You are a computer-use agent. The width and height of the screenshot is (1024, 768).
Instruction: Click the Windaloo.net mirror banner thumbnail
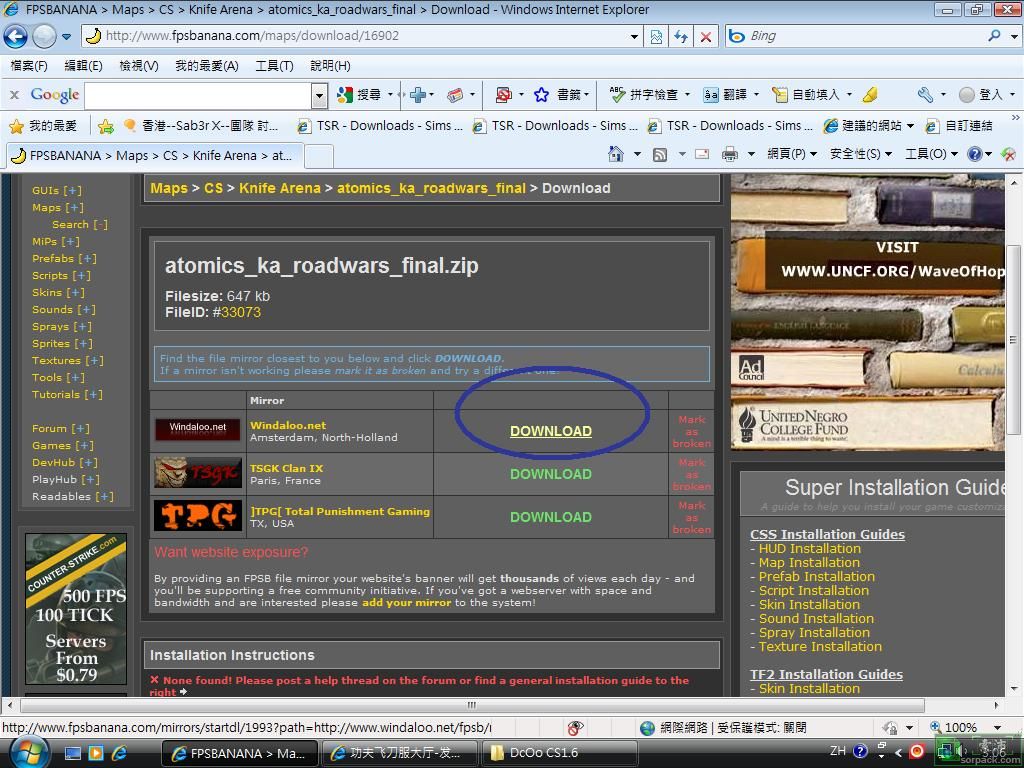click(197, 430)
